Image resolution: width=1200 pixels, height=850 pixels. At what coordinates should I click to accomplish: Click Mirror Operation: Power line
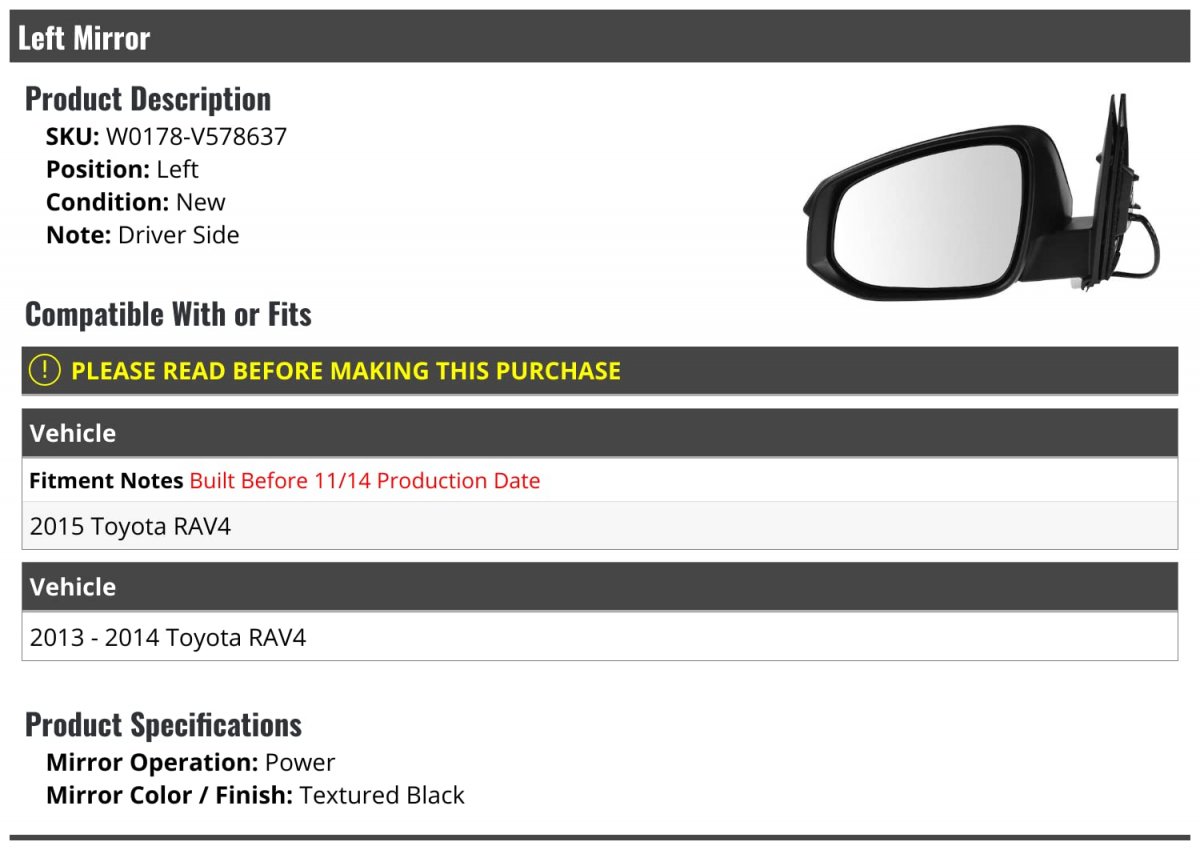(x=190, y=762)
